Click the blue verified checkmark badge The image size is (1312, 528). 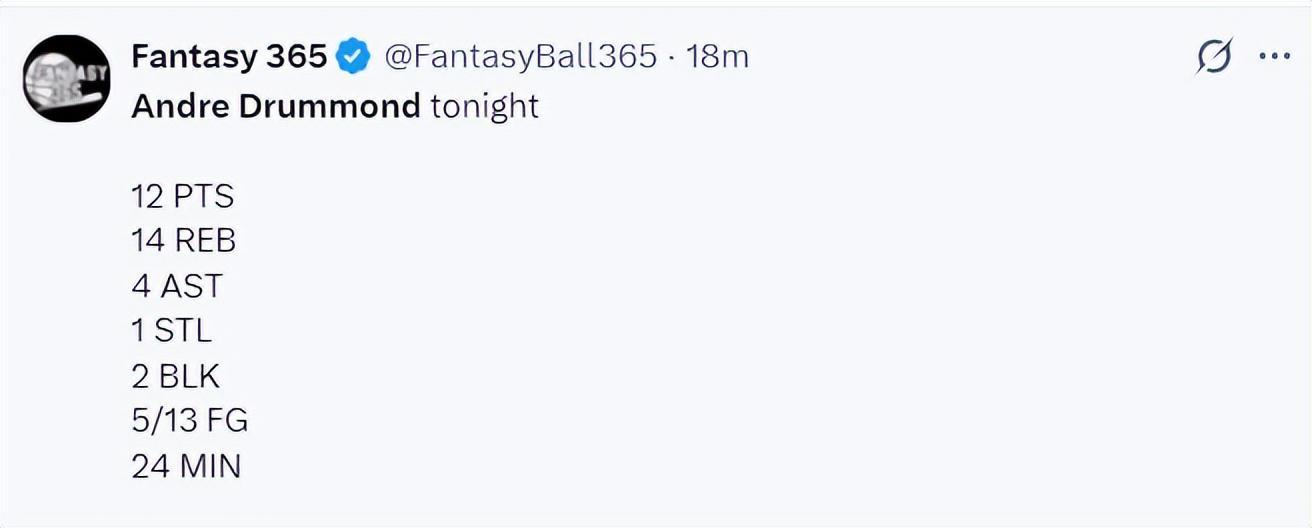[353, 57]
